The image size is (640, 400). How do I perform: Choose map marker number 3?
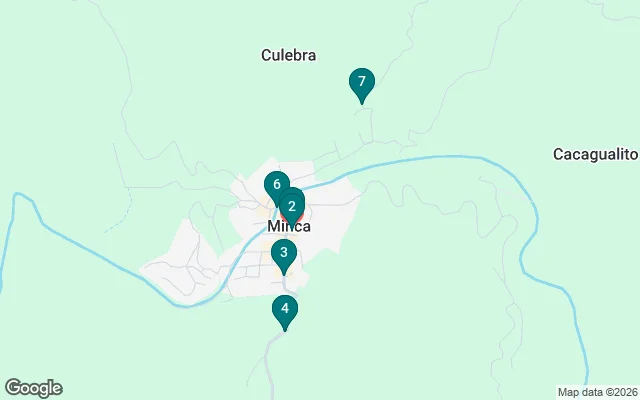[284, 255]
